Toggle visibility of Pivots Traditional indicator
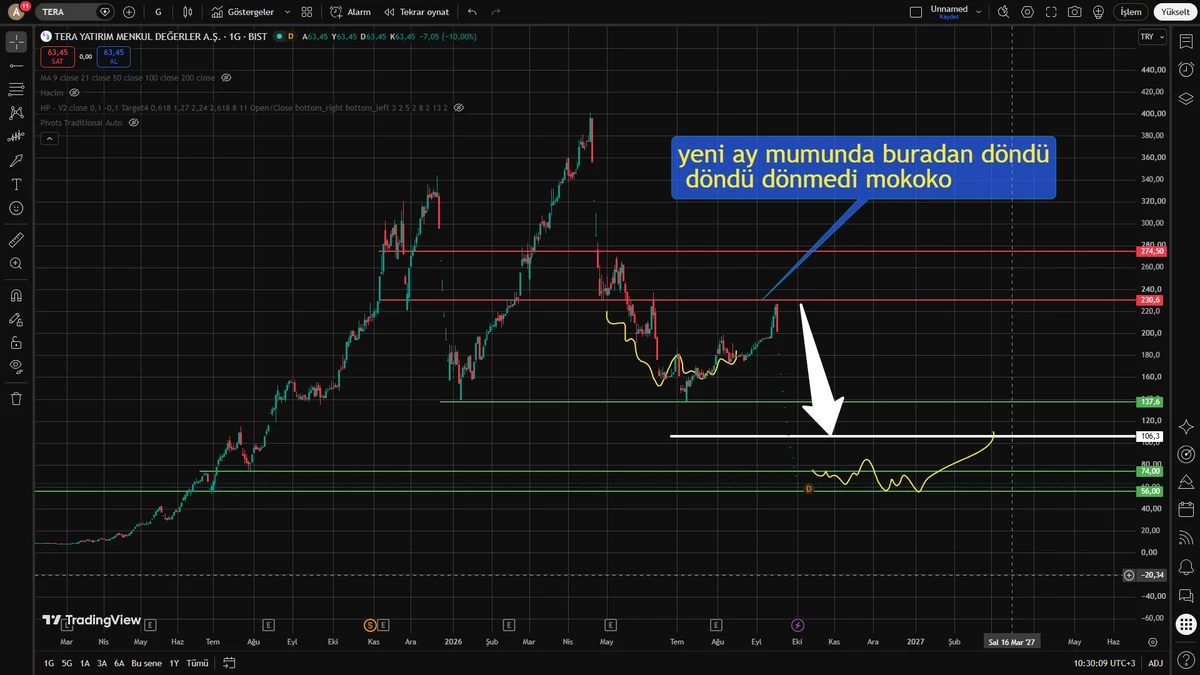Image resolution: width=1200 pixels, height=675 pixels. click(x=134, y=122)
